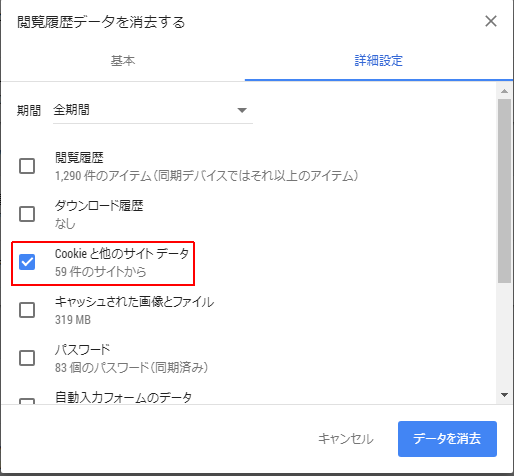Check the 閲覧履歴 checkbox
514x476 pixels.
pos(27,166)
